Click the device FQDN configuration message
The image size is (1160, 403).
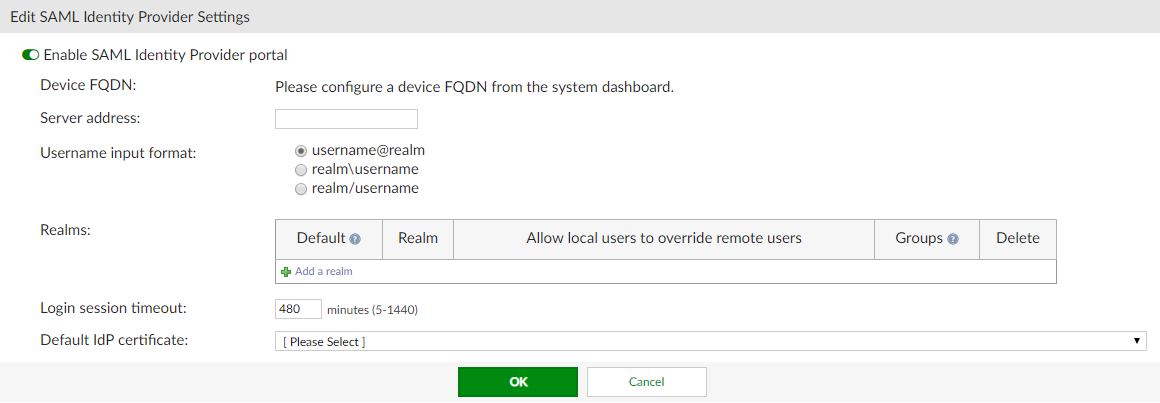pos(474,87)
